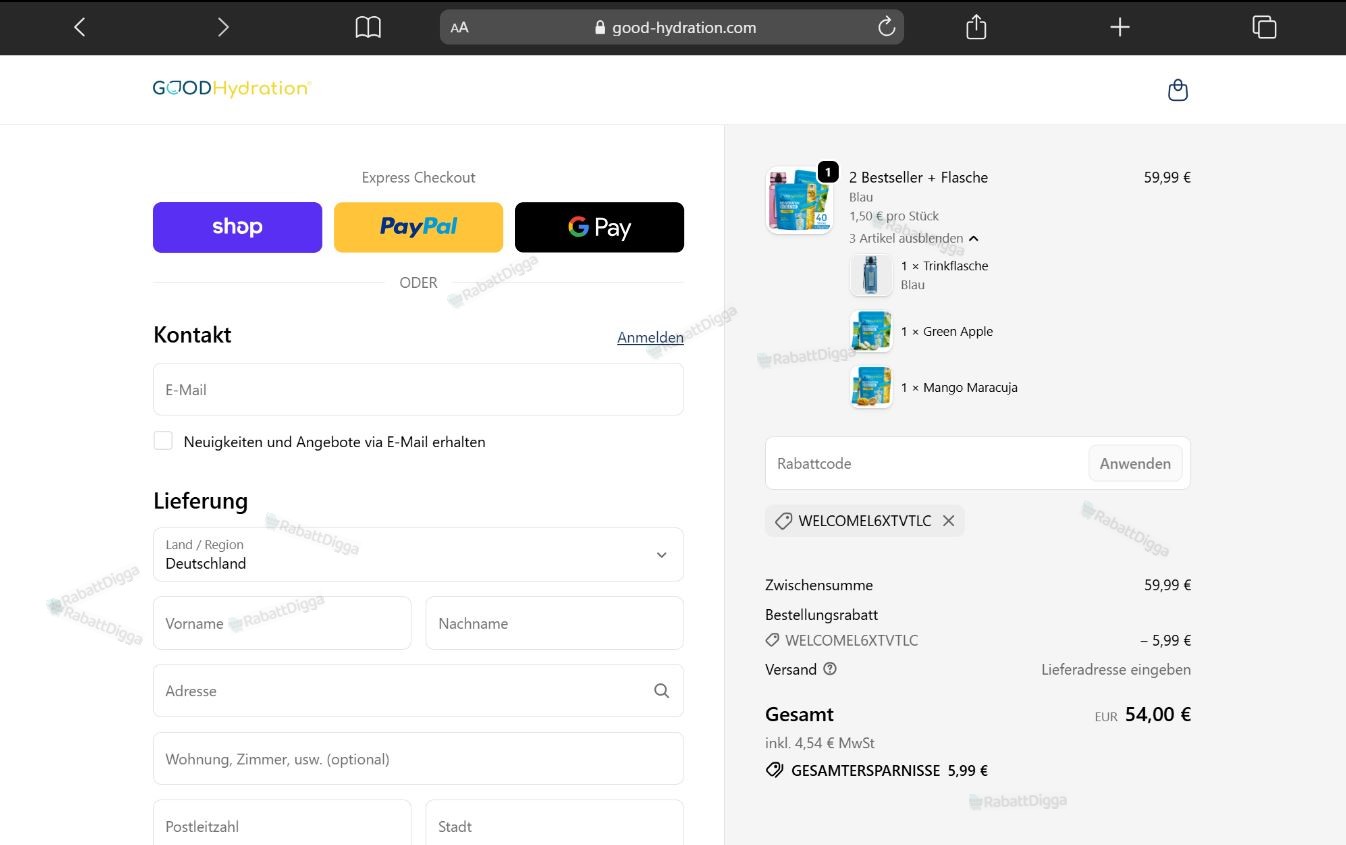The height and width of the screenshot is (845, 1346).
Task: Click the 1,50 € pro Stück text
Action: (x=894, y=216)
